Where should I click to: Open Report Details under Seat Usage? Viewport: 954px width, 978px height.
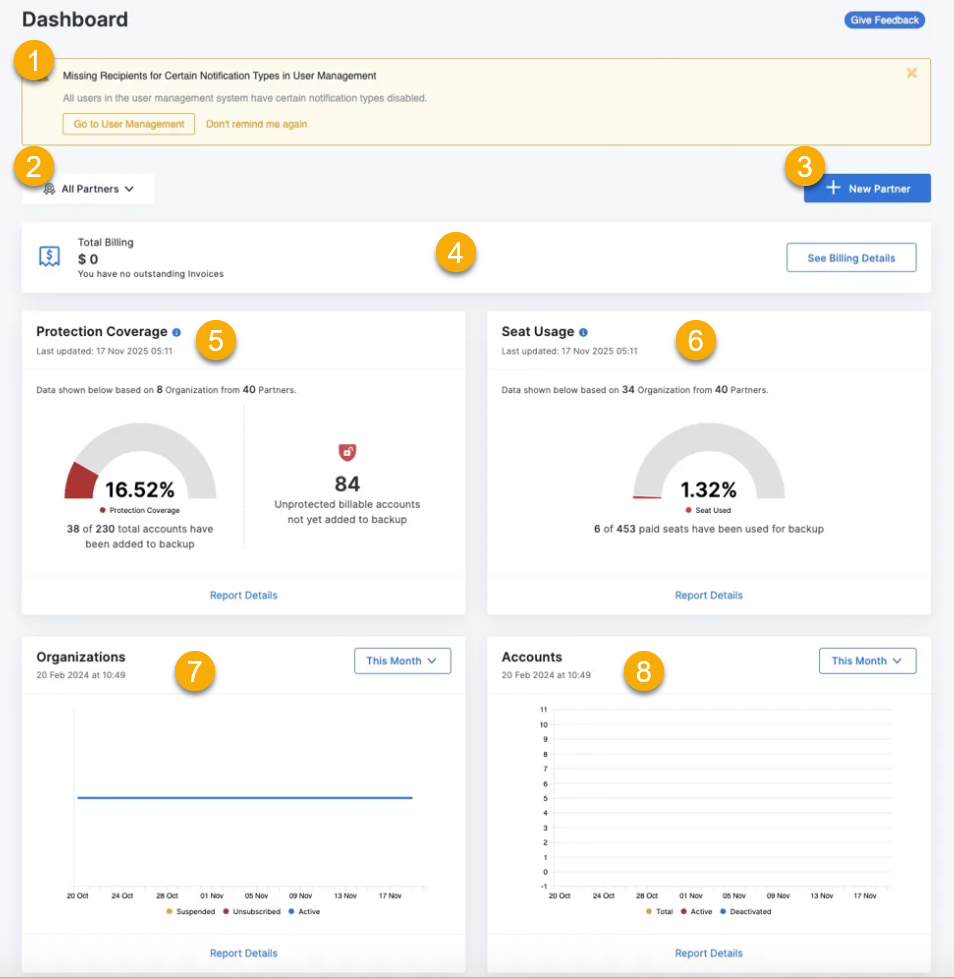[708, 595]
